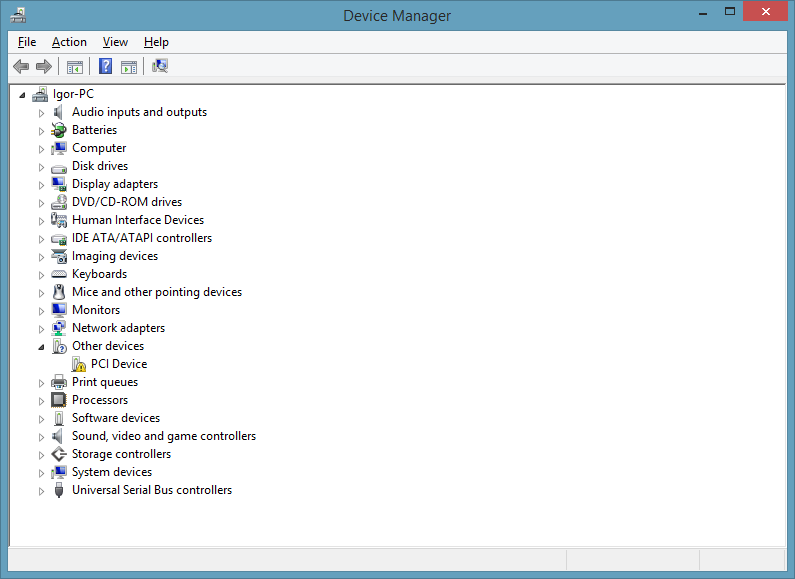
Task: Select 'DVD/CD-ROM drives' text
Action: [x=127, y=202]
